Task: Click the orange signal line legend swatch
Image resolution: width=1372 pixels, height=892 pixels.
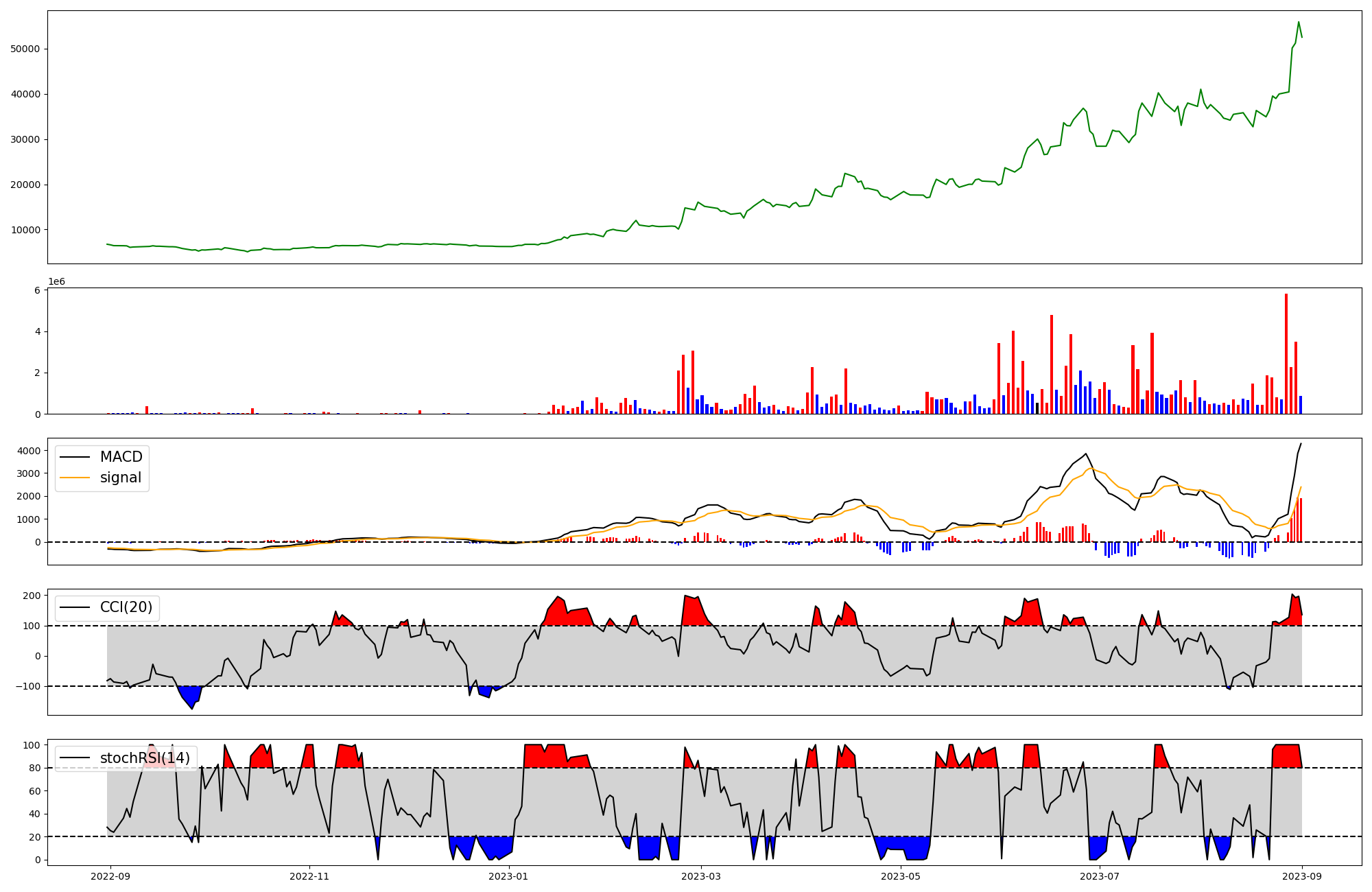Action: tap(75, 478)
